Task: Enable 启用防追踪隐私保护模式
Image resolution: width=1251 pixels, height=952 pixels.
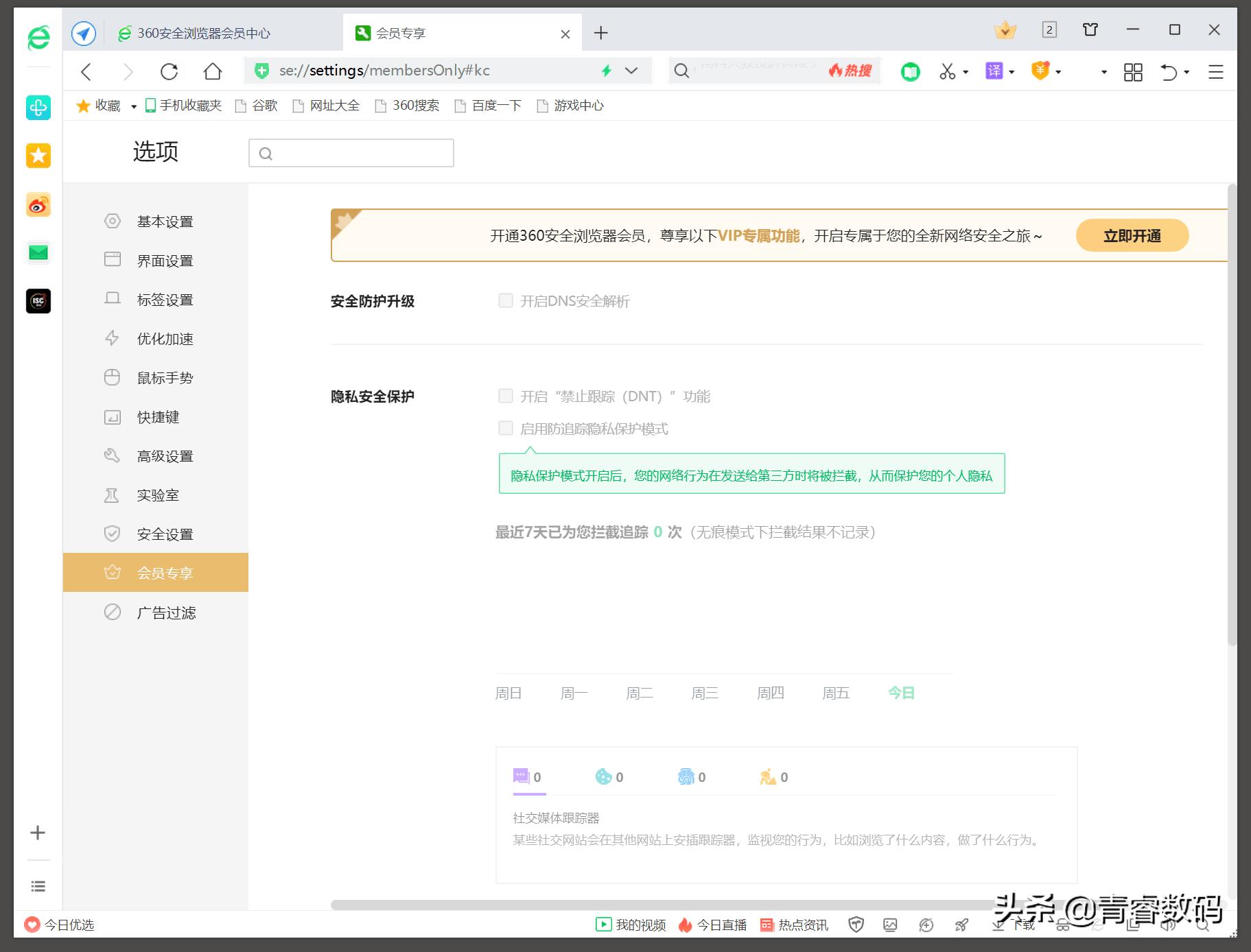Action: (506, 428)
